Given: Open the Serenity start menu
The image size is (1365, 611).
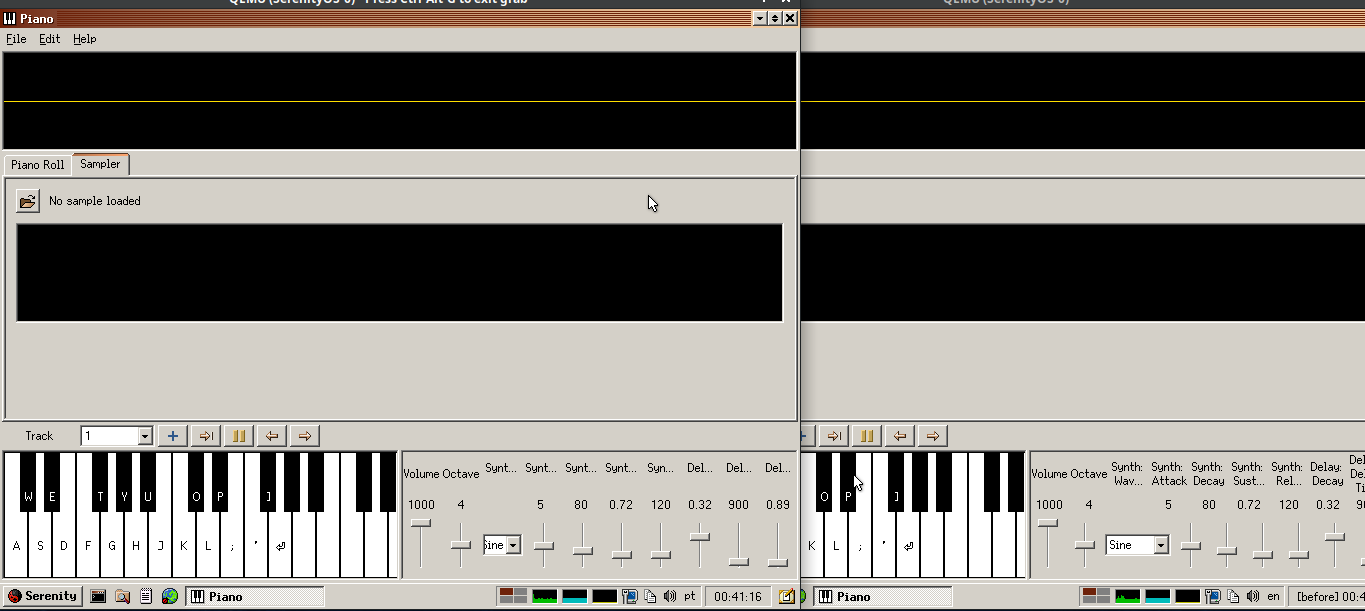Looking at the screenshot, I should point(42,596).
